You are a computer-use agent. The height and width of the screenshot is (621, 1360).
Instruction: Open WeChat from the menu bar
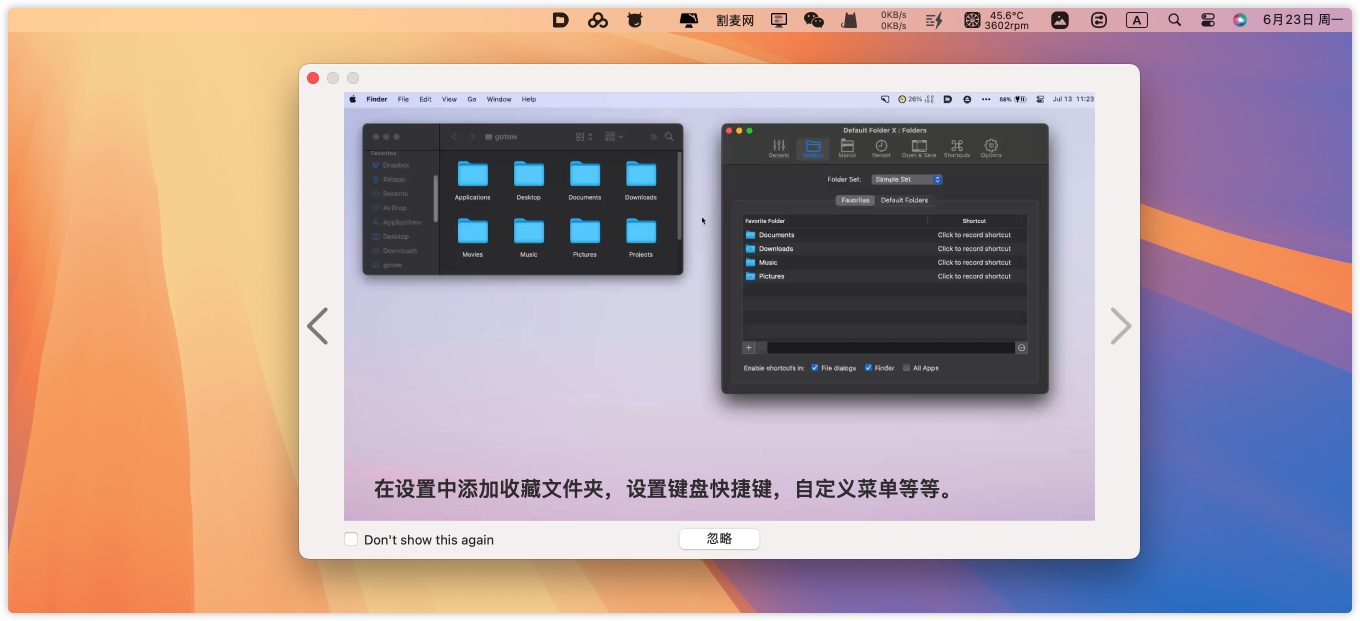coord(814,20)
